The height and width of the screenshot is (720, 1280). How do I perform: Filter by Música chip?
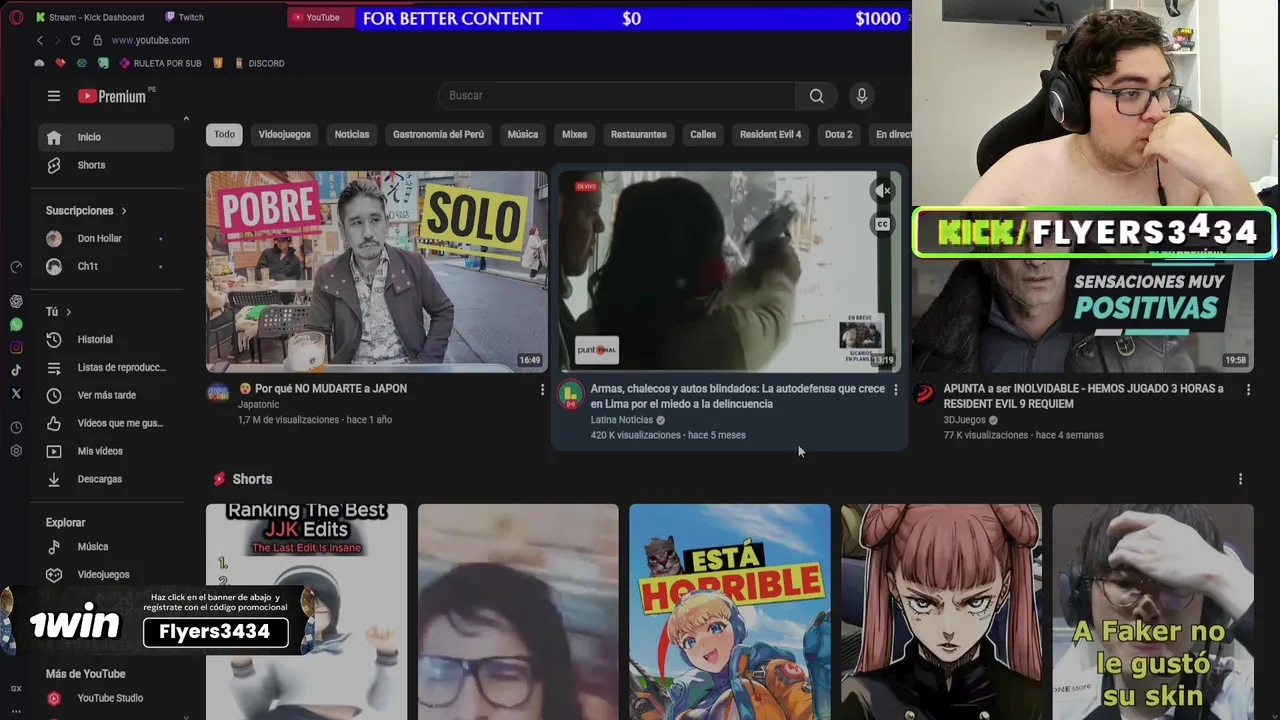[x=523, y=134]
